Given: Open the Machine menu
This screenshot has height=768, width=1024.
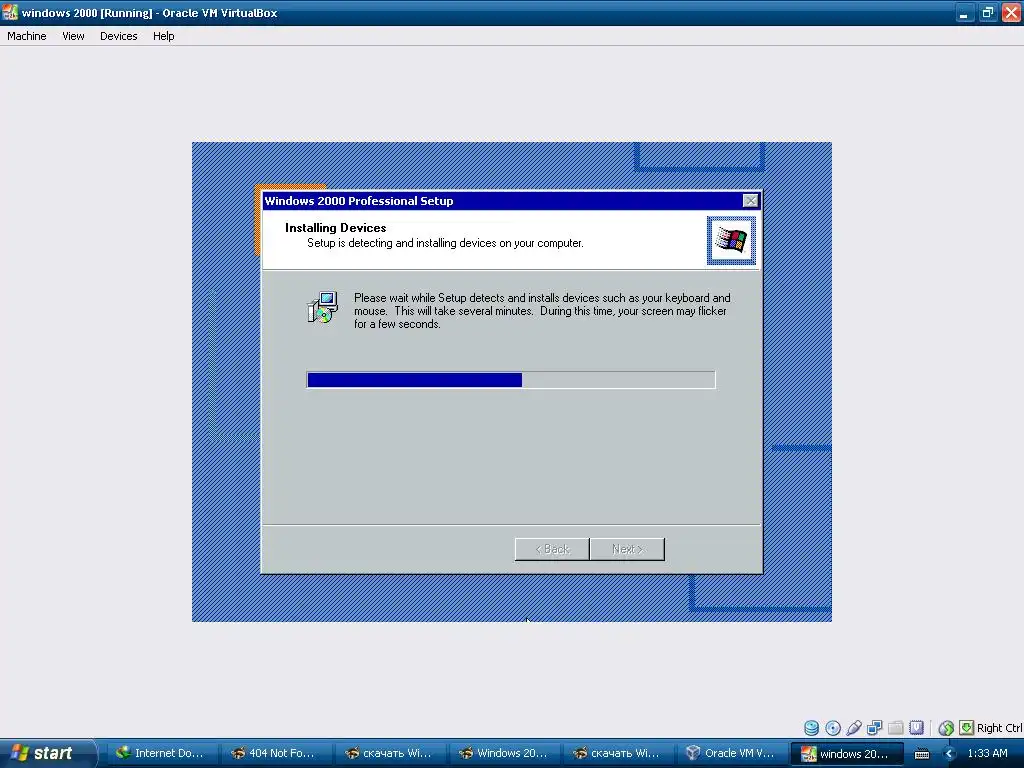Looking at the screenshot, I should [x=27, y=36].
